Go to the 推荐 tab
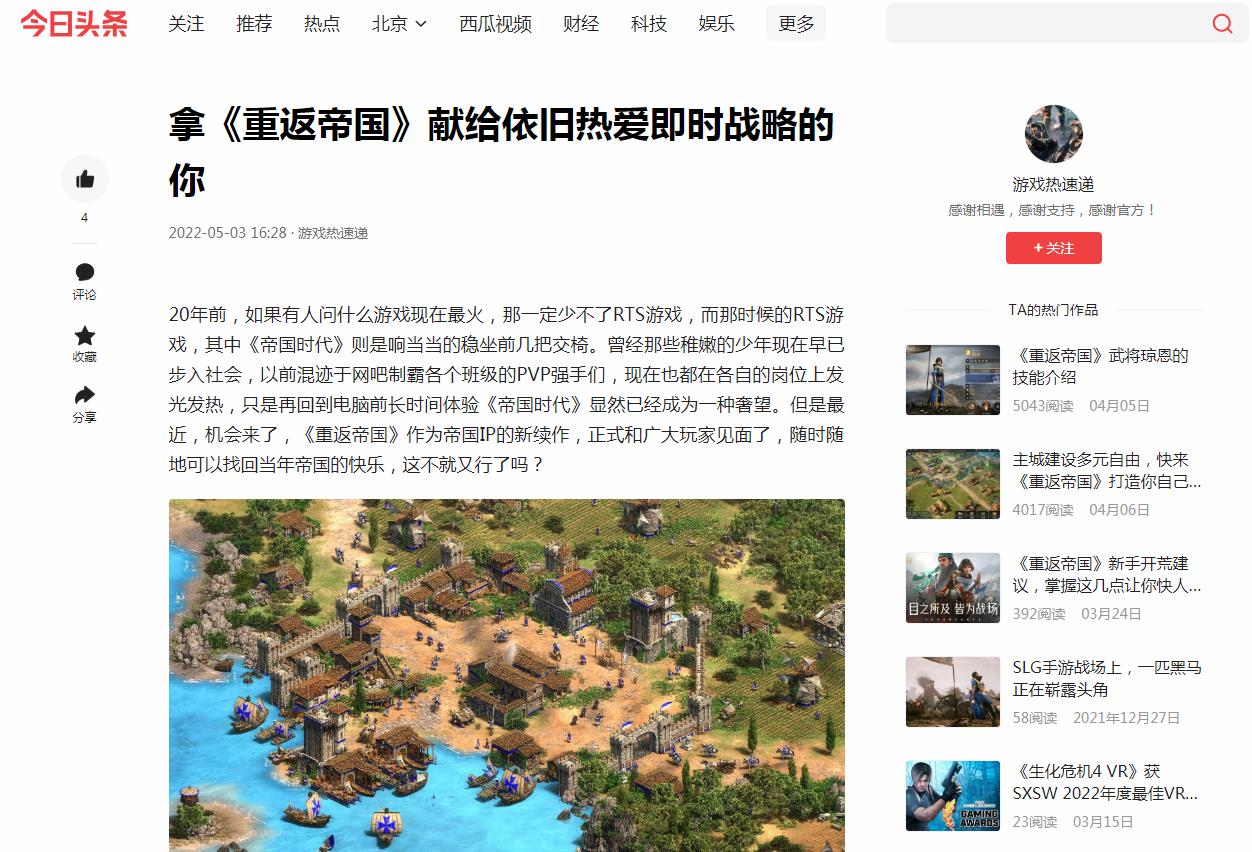 click(254, 23)
